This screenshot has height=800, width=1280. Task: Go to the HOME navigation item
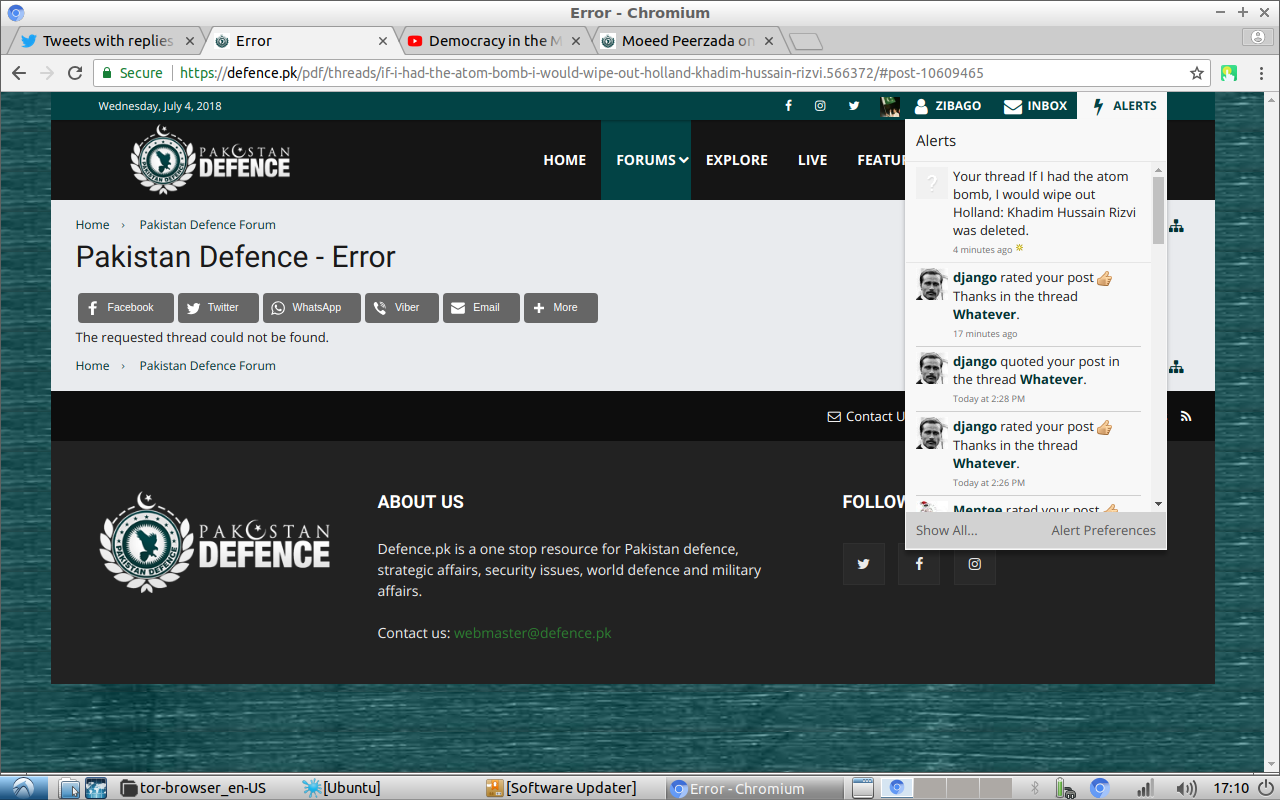(x=565, y=160)
